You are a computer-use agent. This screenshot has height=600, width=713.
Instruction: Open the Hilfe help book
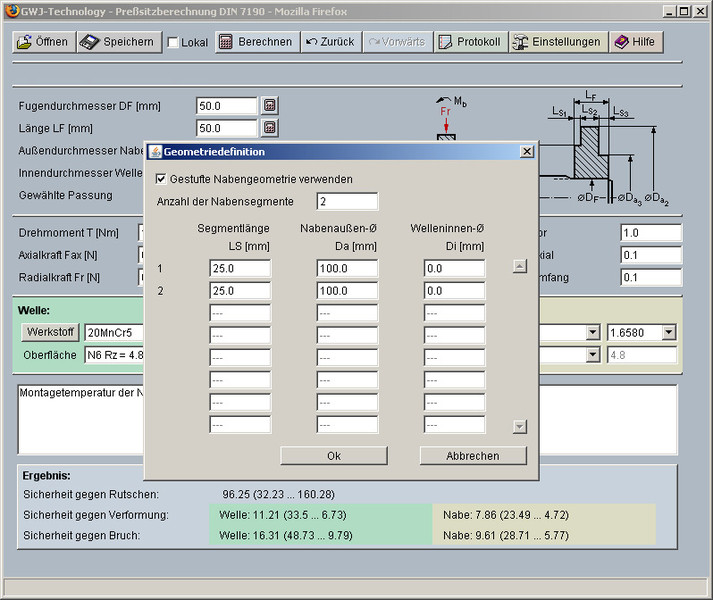point(635,42)
